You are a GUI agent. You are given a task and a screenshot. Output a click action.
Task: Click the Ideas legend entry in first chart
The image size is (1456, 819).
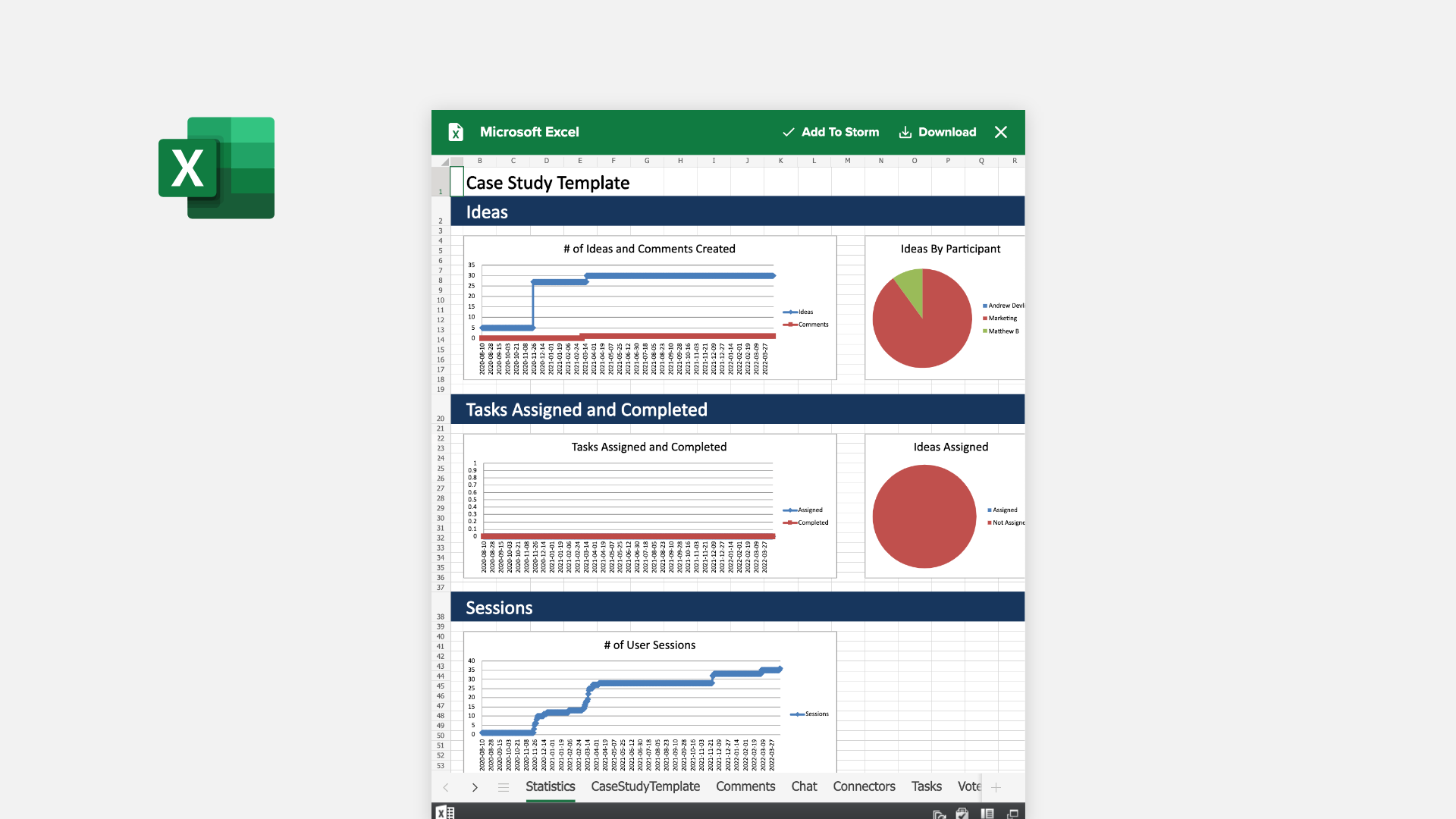(x=799, y=312)
